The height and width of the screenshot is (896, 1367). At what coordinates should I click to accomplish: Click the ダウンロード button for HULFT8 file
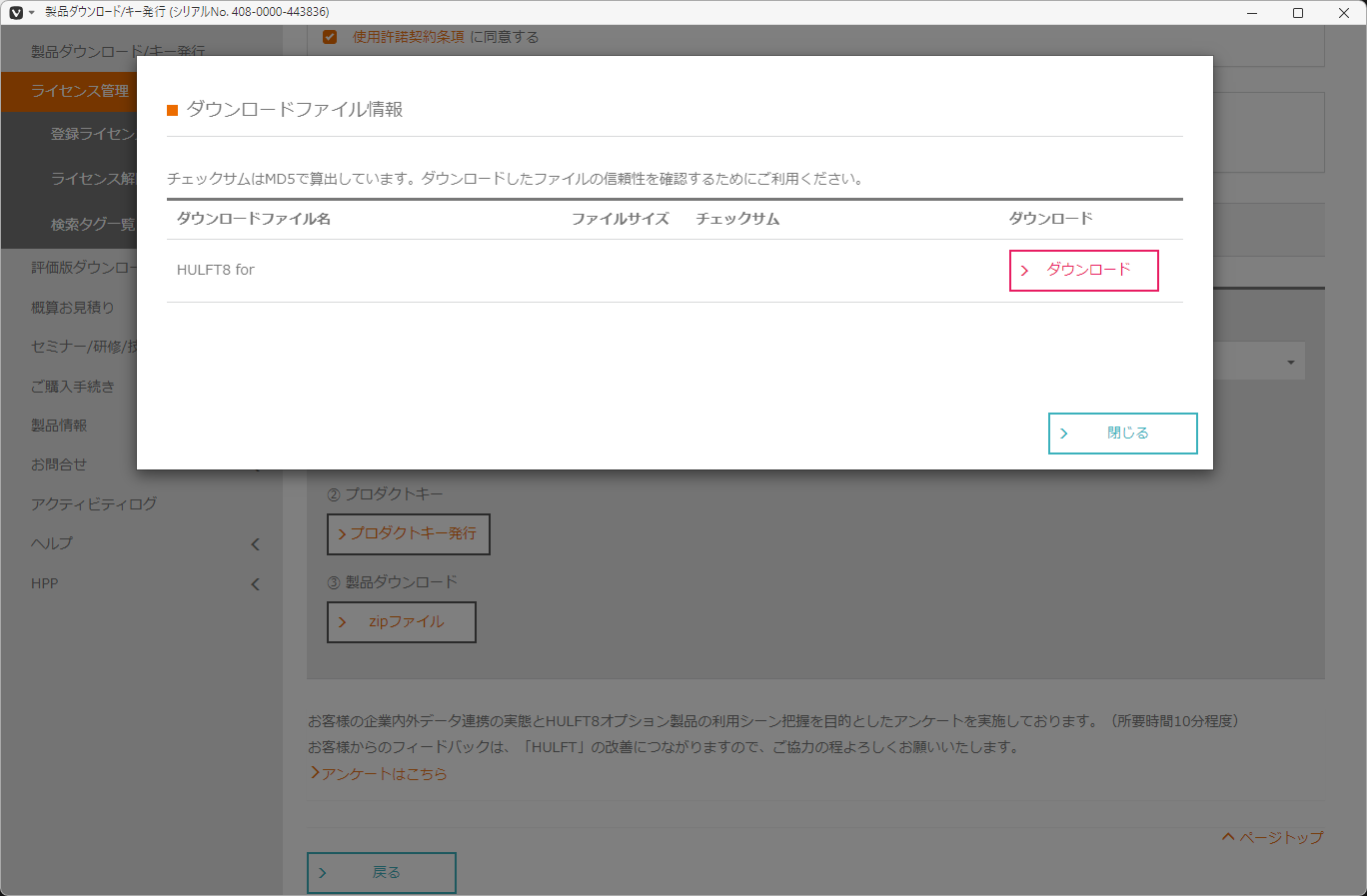pyautogui.click(x=1083, y=270)
